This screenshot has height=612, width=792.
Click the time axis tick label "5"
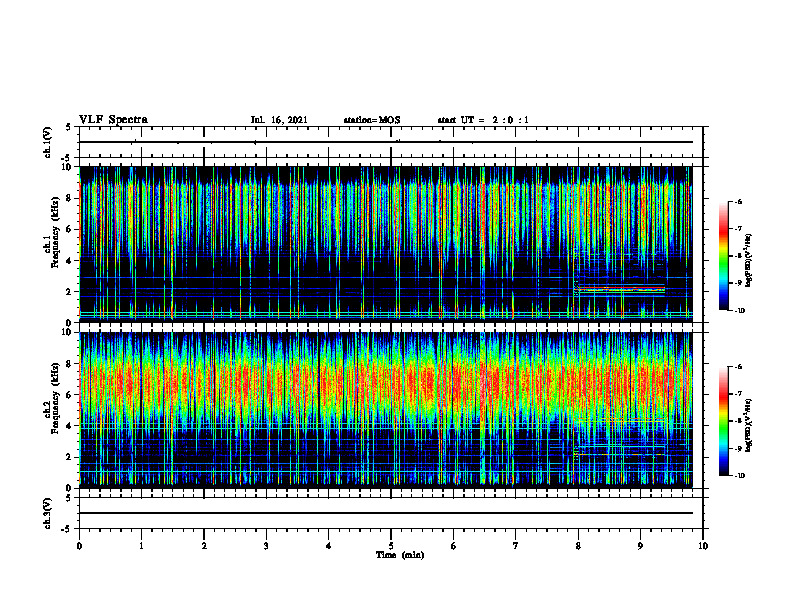[x=391, y=546]
